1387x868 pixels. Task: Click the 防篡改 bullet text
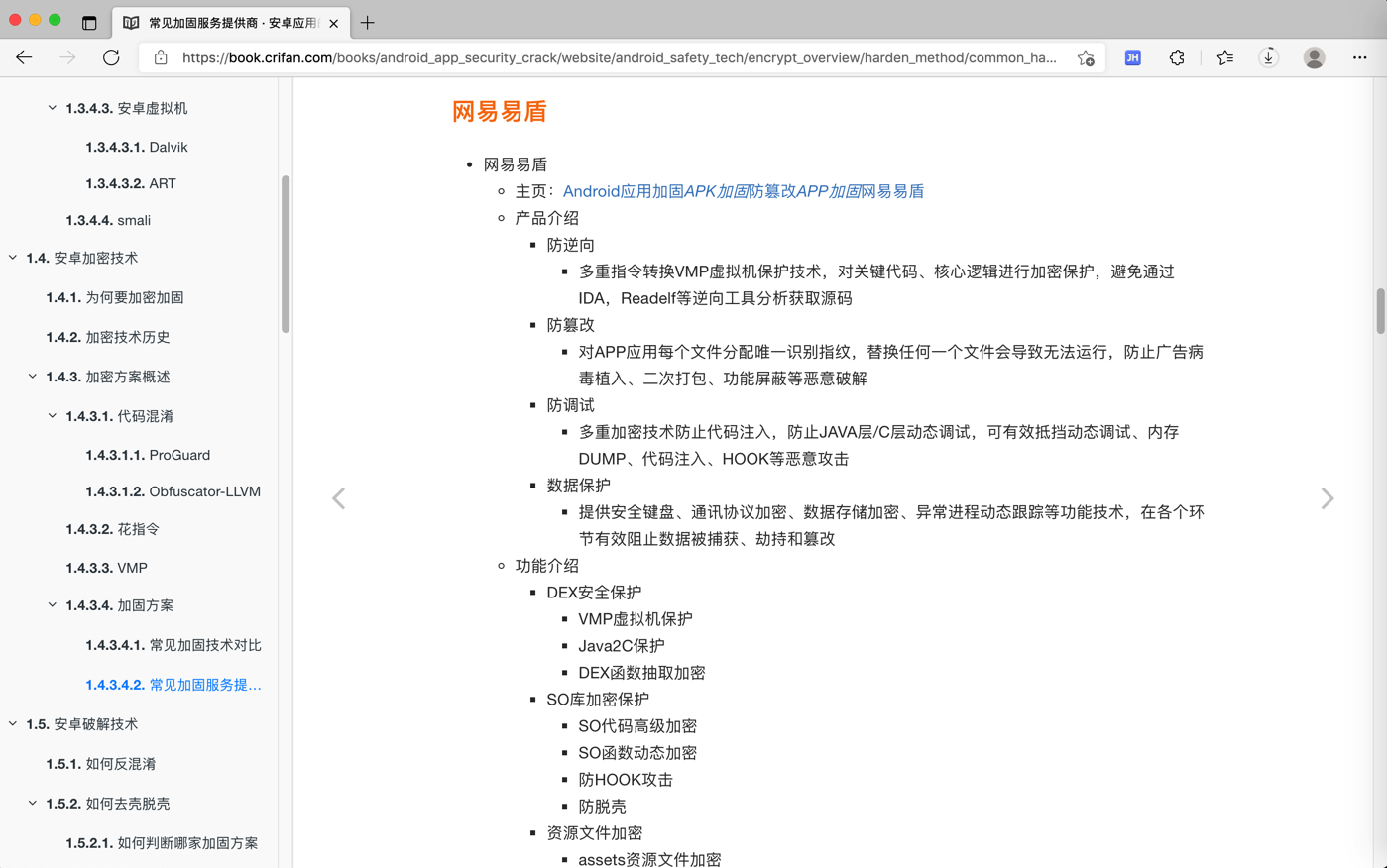(571, 325)
